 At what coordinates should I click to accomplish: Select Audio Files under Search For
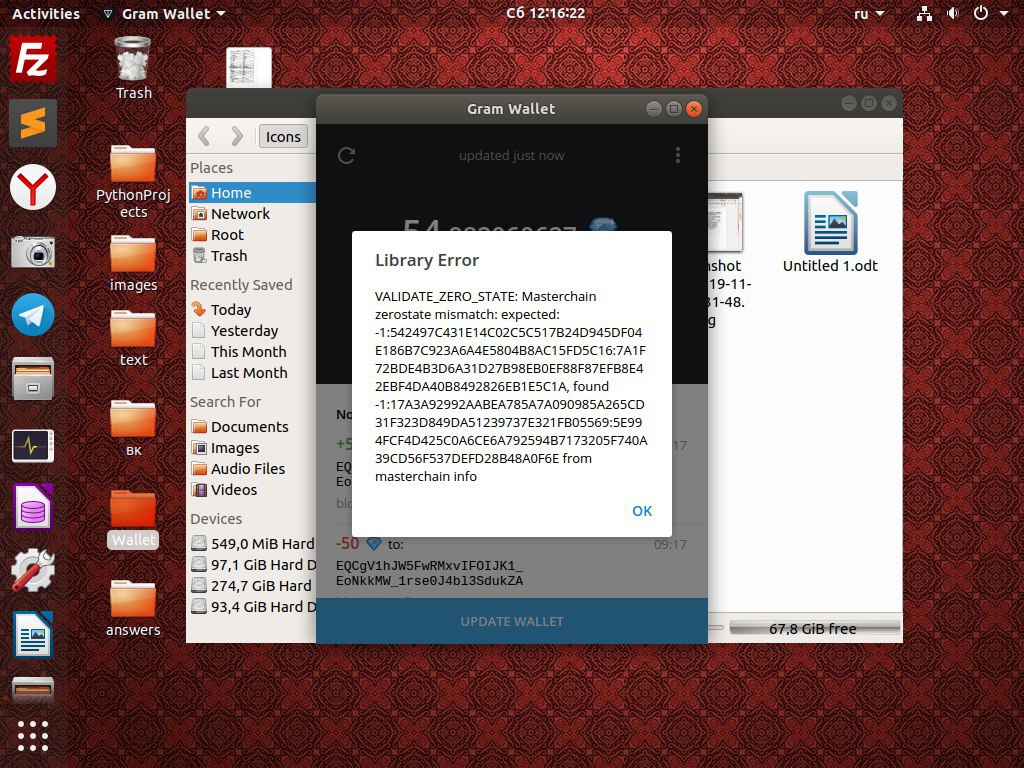click(252, 468)
